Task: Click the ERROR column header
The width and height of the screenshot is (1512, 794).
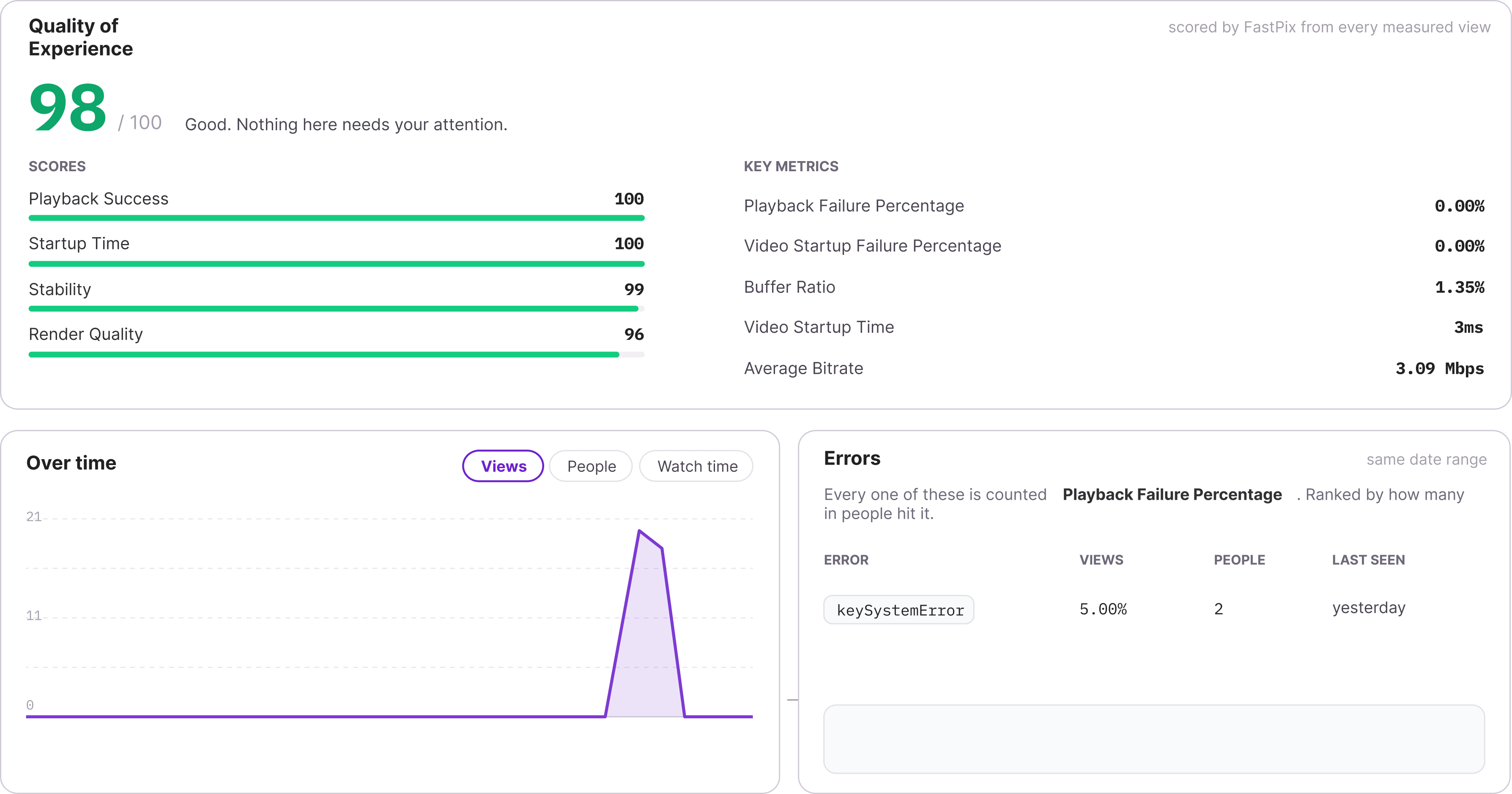Action: [846, 560]
